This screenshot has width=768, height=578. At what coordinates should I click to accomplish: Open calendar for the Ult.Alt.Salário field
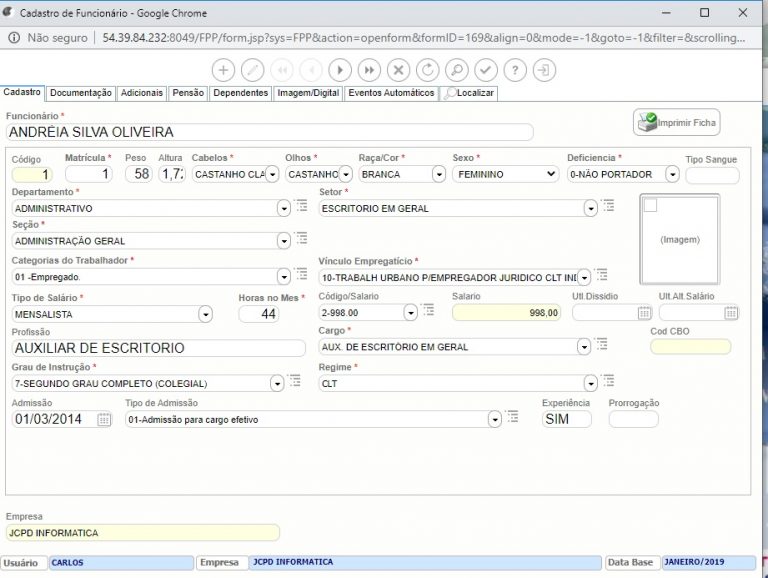point(731,313)
